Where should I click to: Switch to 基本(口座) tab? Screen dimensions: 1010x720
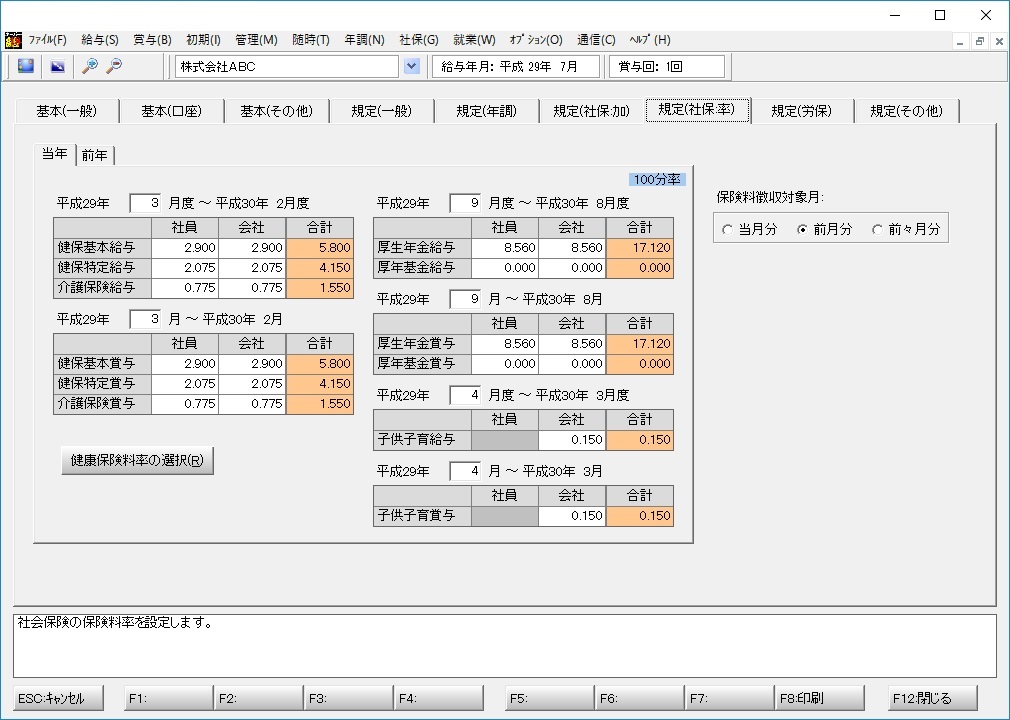171,111
